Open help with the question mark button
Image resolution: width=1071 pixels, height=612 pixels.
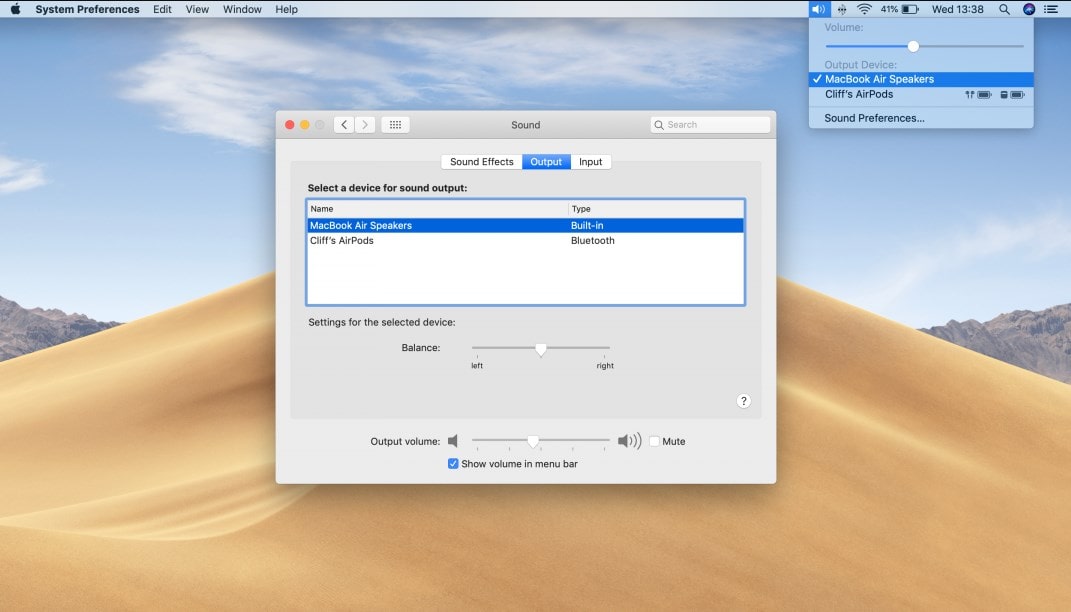coord(743,401)
